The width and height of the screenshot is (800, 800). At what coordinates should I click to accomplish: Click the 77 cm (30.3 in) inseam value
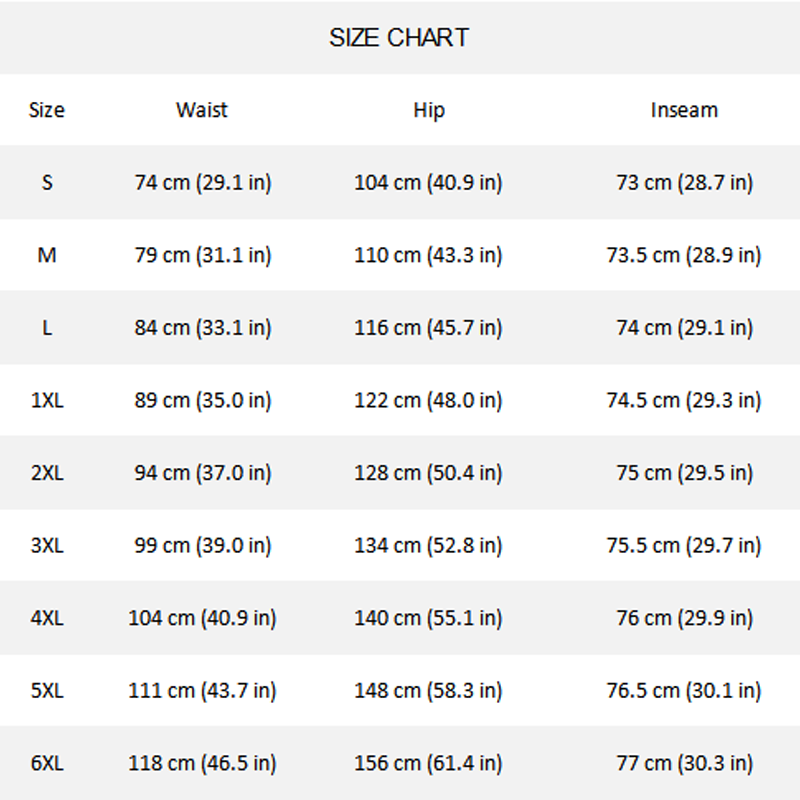point(684,763)
